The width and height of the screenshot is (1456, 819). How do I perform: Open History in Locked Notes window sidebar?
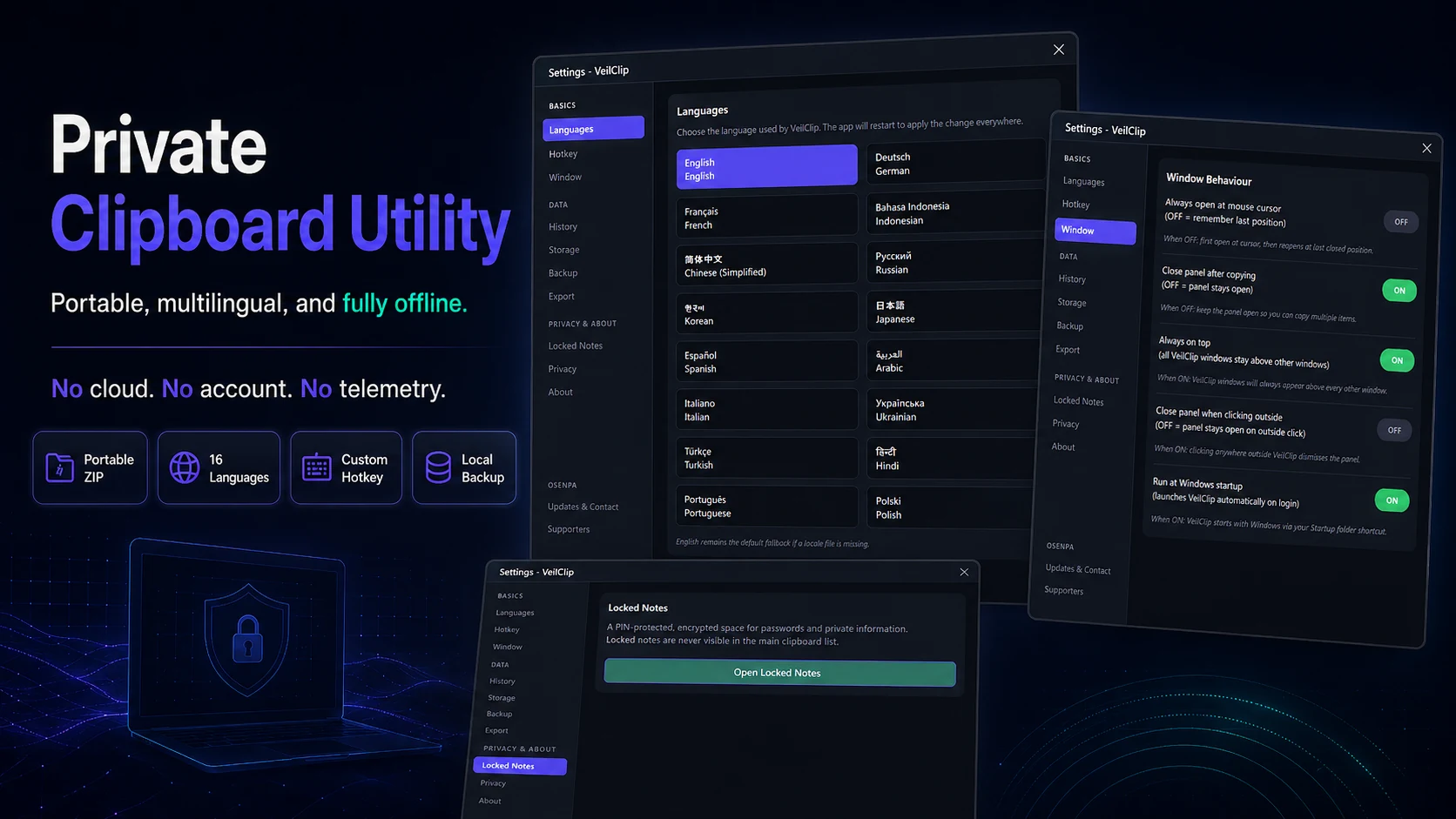502,681
